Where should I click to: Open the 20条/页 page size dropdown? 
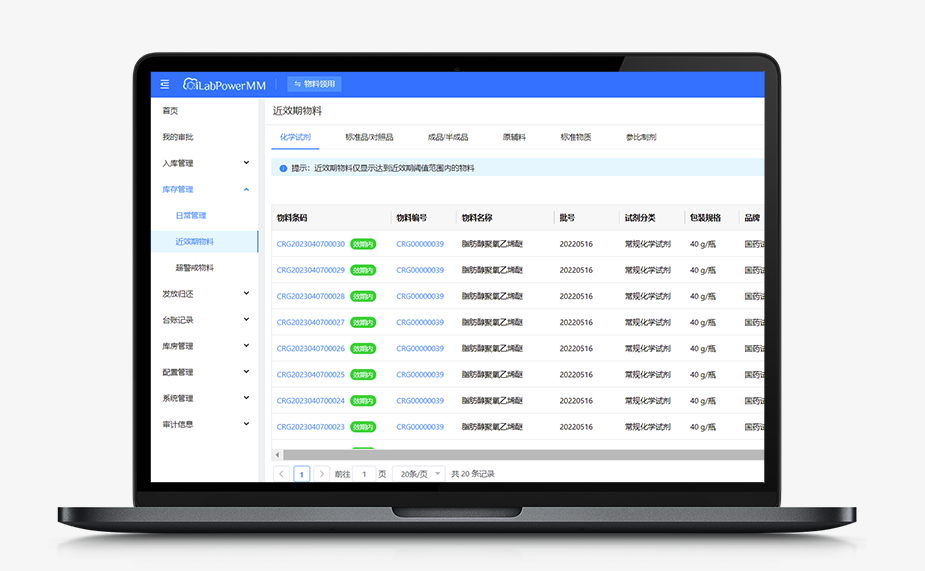[419, 474]
